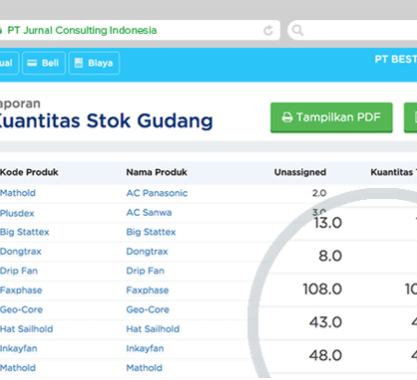417x380 pixels.
Task: Open Faxphase product name link
Action: (x=147, y=290)
